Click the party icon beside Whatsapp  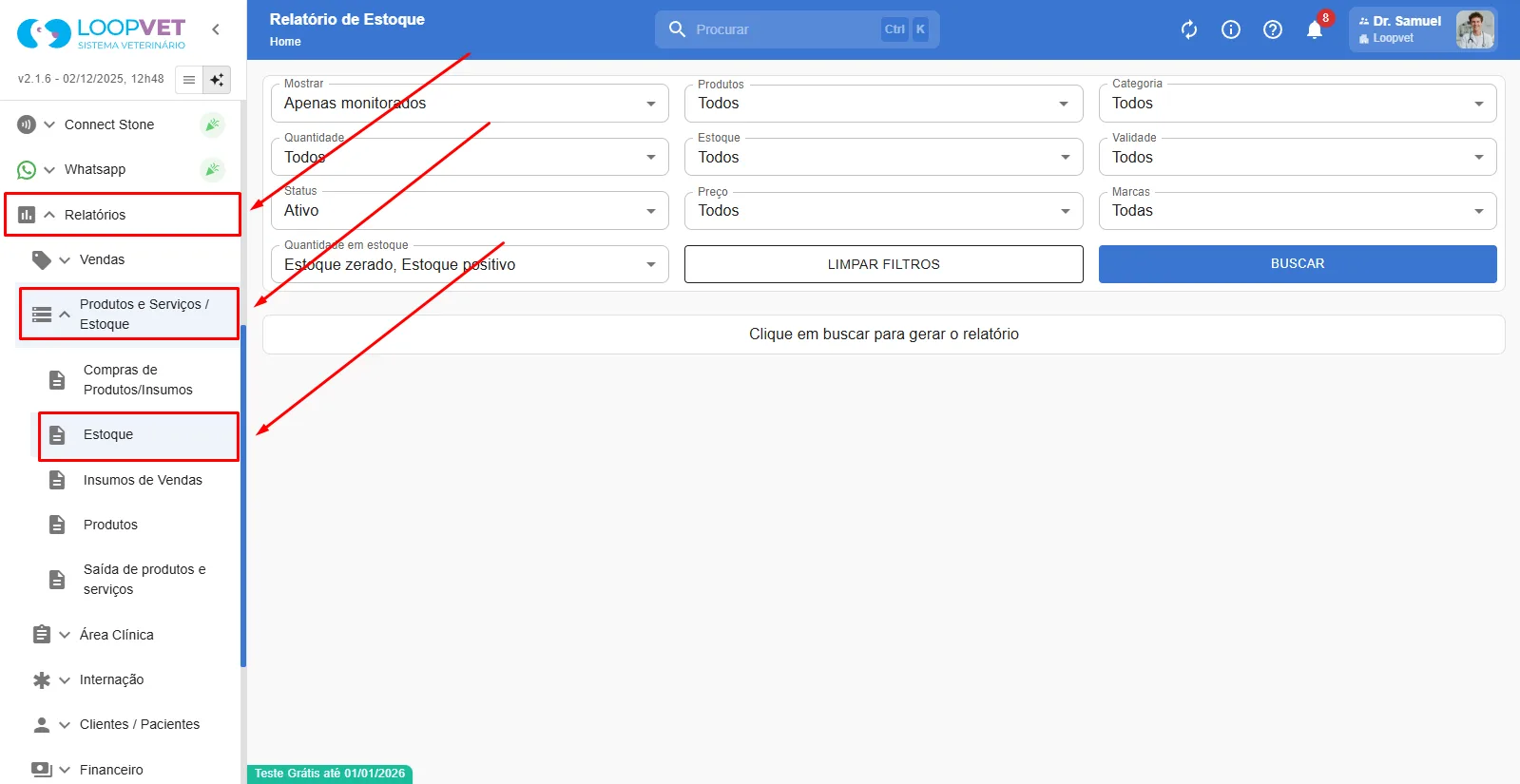coord(213,169)
